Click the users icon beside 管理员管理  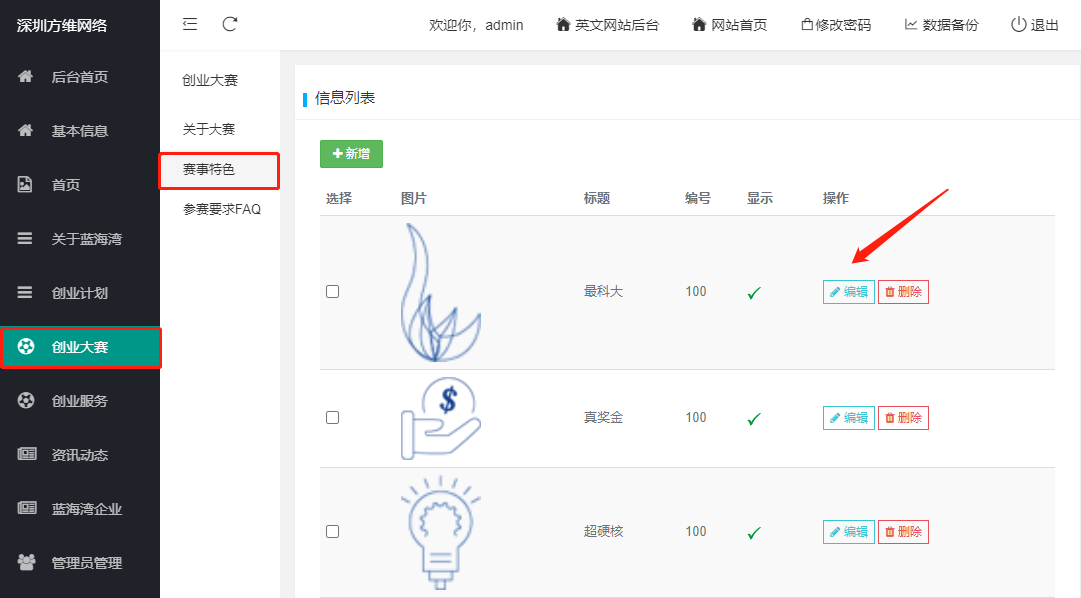tap(26, 563)
